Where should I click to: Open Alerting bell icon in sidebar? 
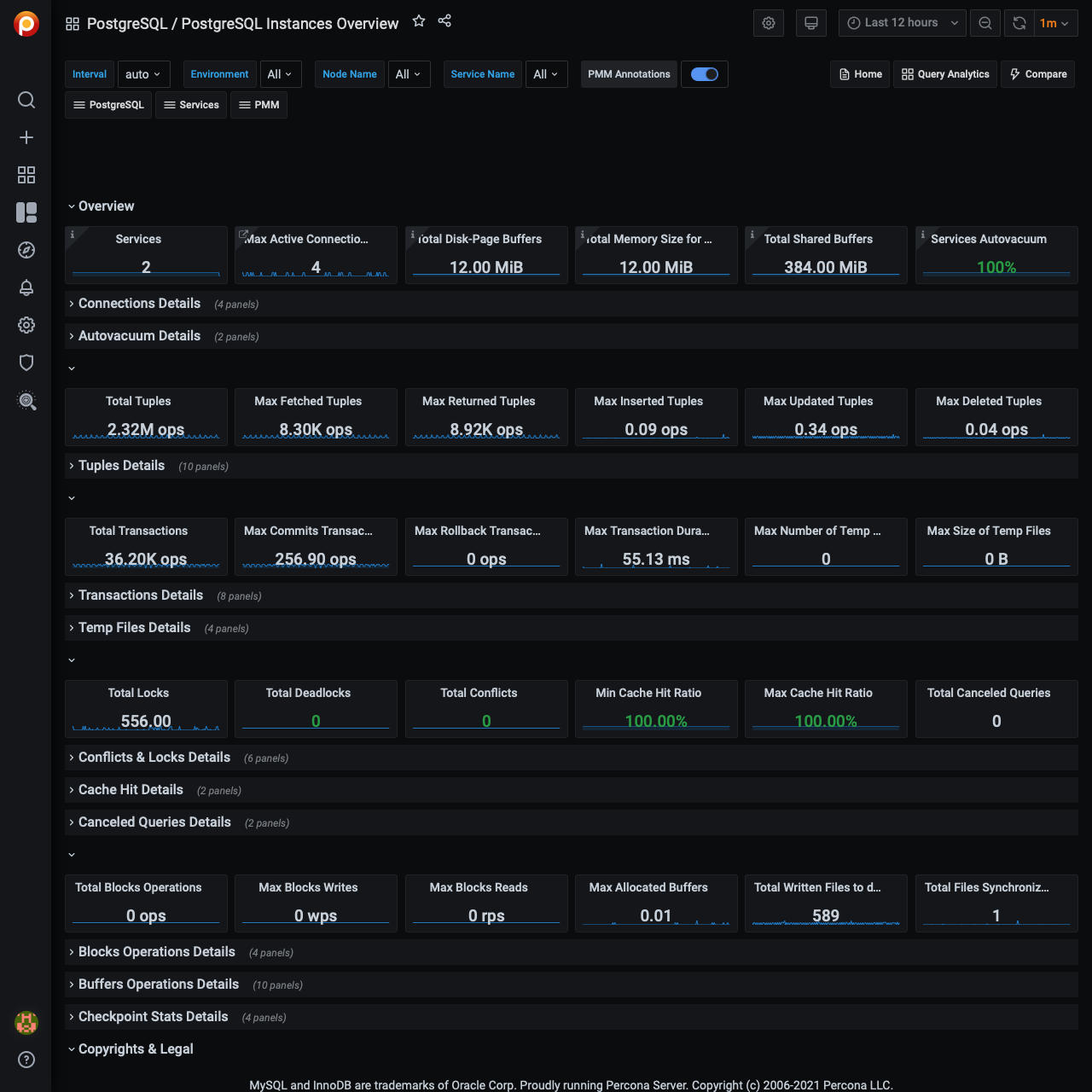coord(26,288)
